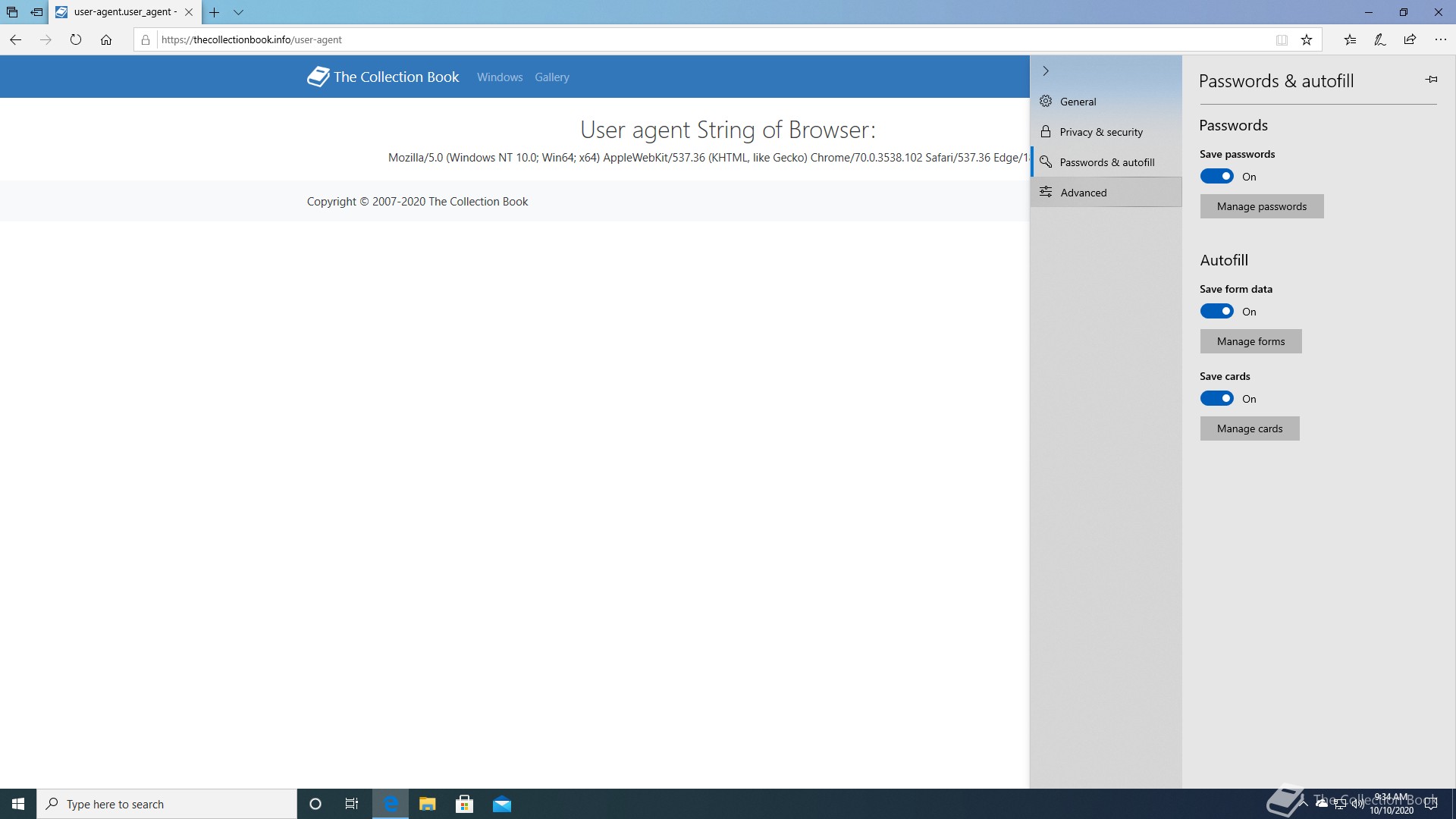
Task: Toggle Save cards off
Action: point(1216,398)
